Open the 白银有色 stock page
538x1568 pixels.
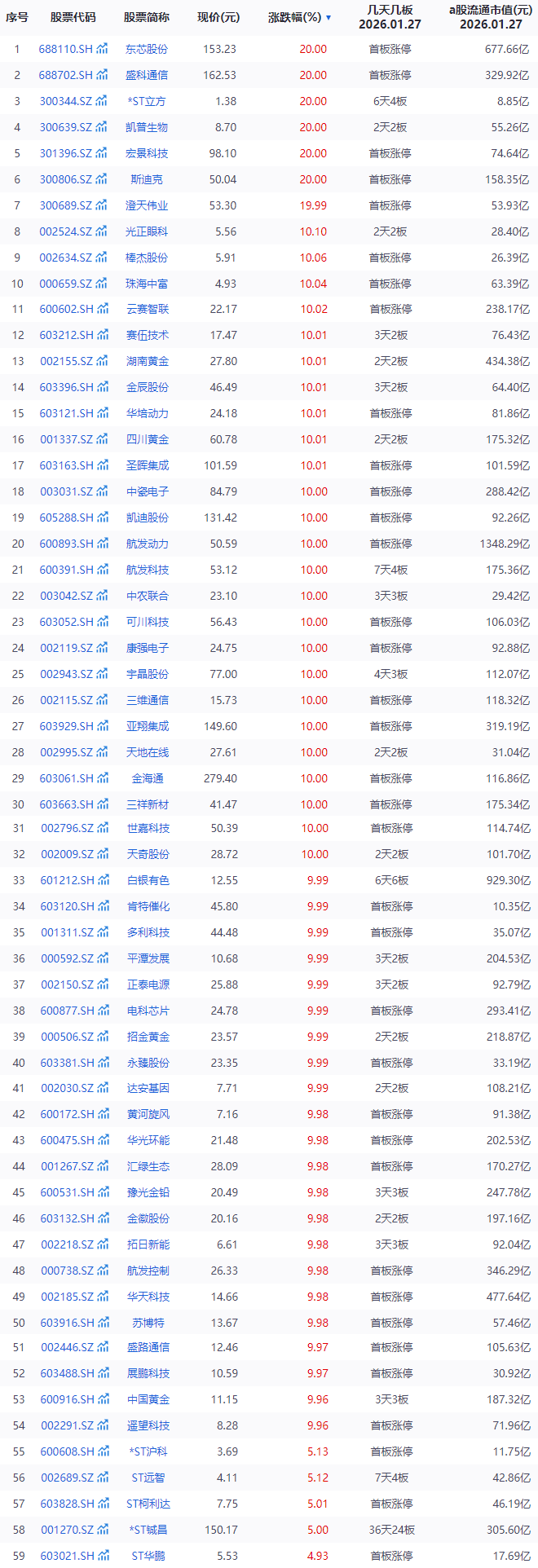[x=148, y=880]
